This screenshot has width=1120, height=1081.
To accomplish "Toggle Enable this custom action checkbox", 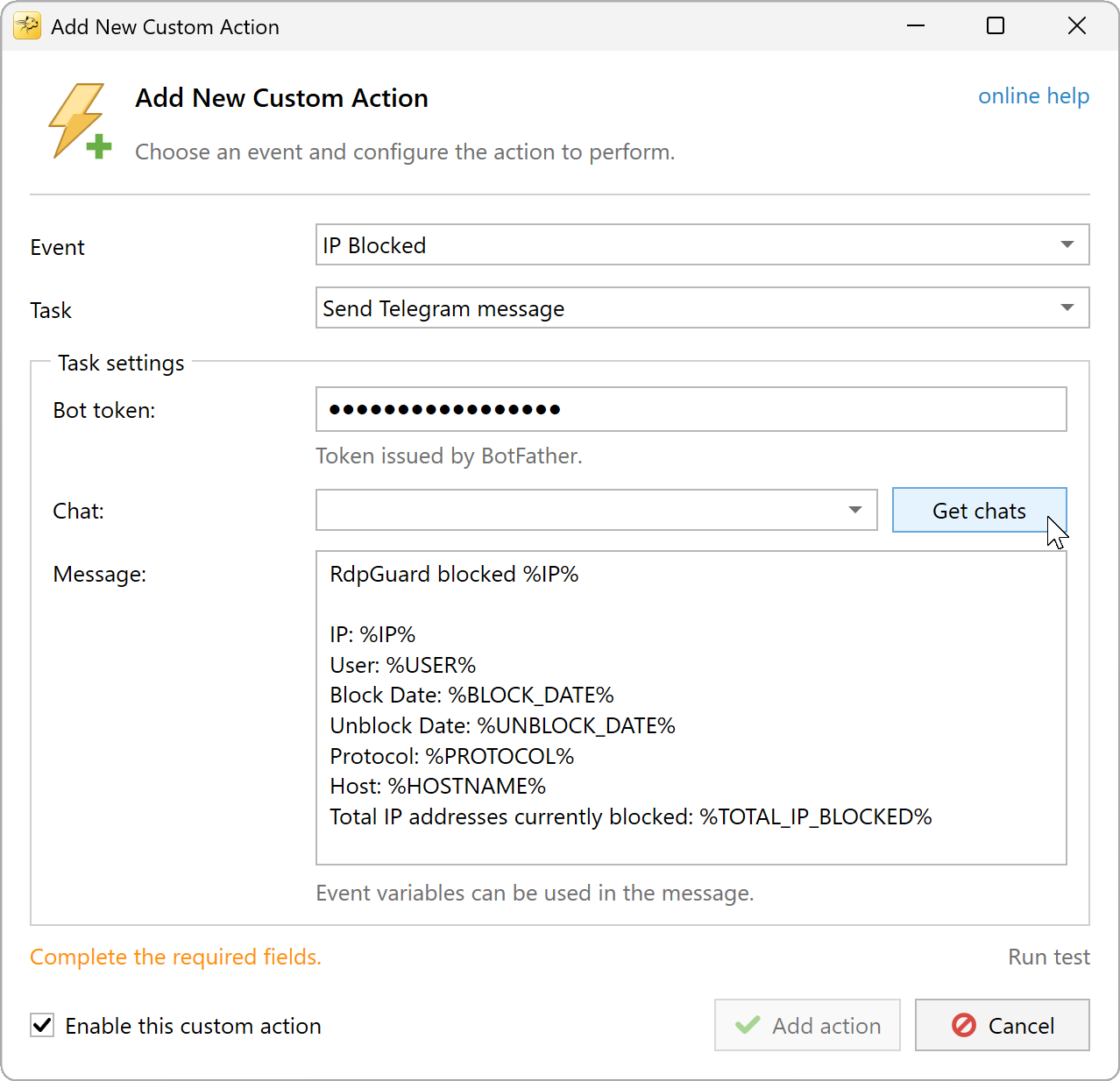I will pos(42,1025).
